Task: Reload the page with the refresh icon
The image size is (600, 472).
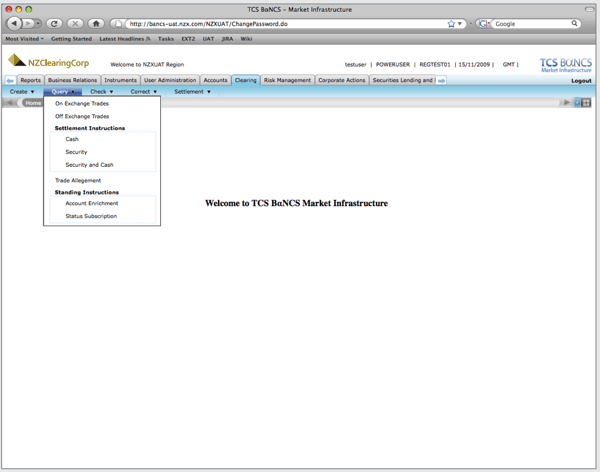Action: (x=54, y=24)
